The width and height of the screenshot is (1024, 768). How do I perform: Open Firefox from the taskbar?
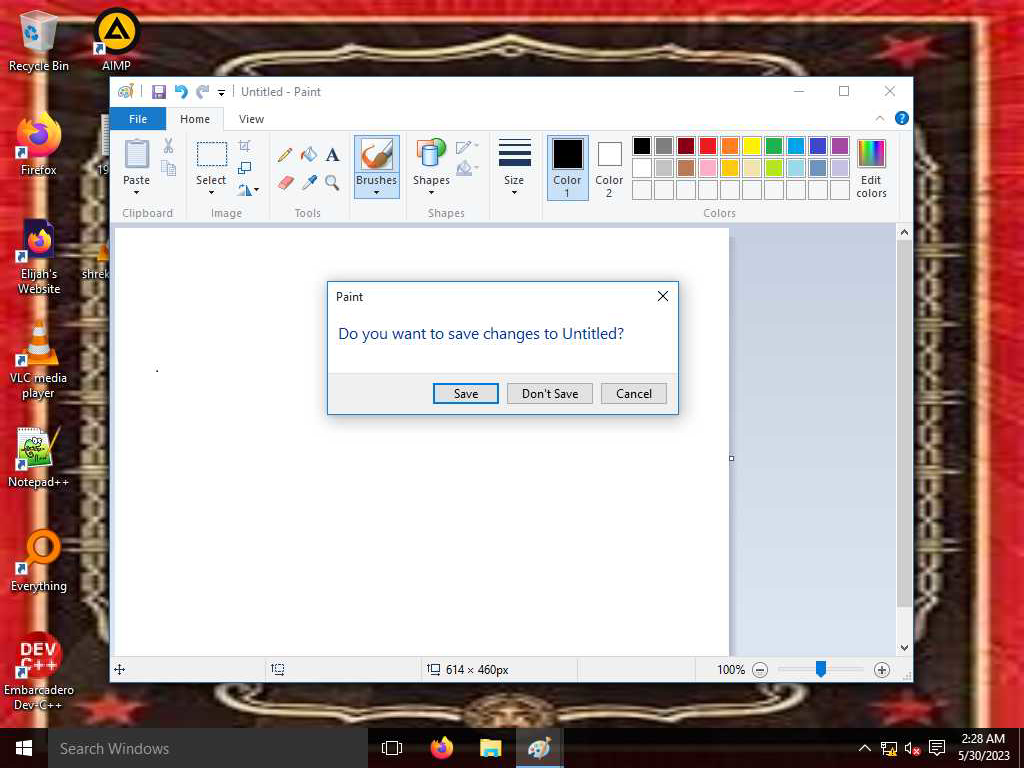click(441, 748)
